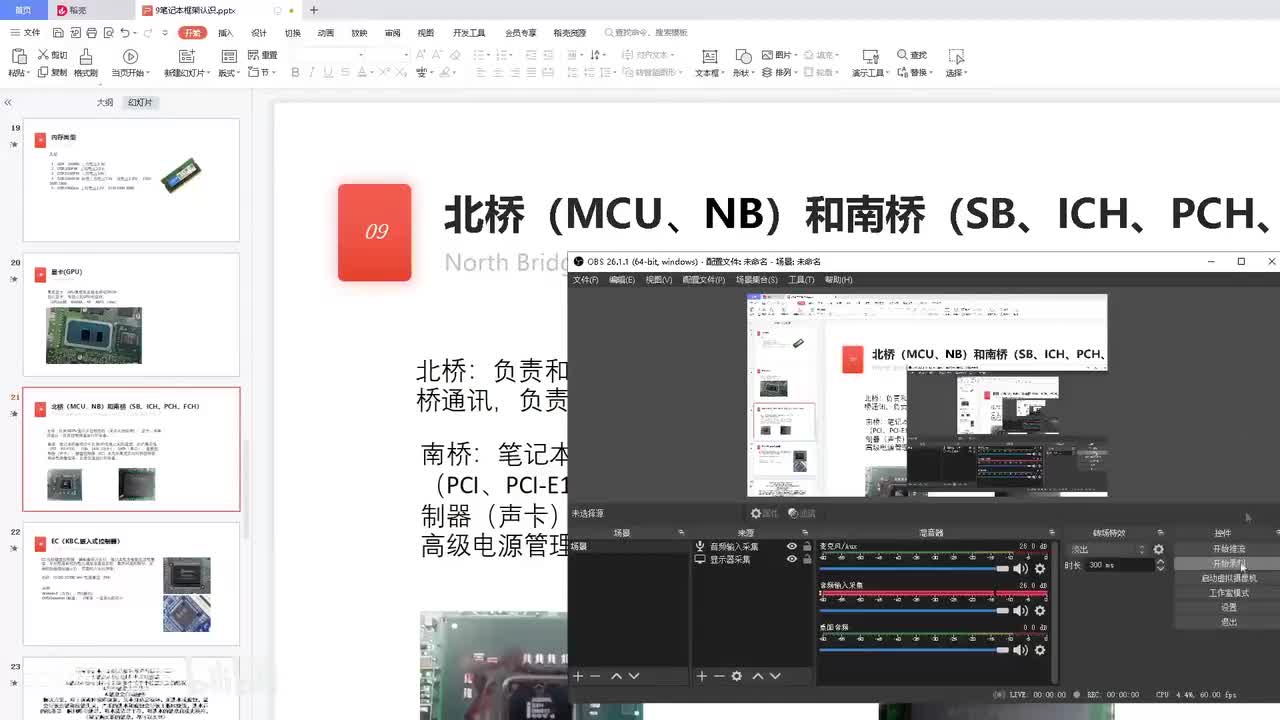1280x720 pixels.
Task: Click the OBS transition duration 300 ms field
Action: [1119, 565]
